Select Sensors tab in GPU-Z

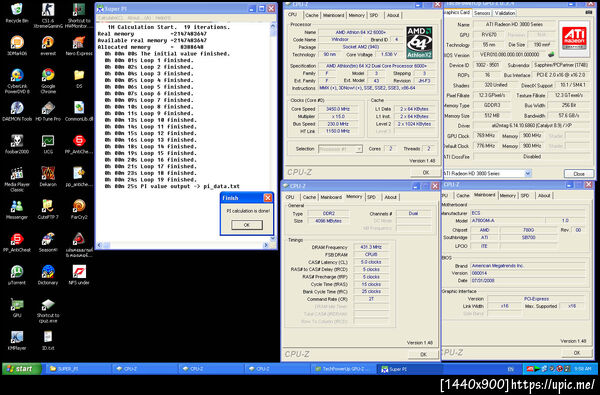[482, 13]
